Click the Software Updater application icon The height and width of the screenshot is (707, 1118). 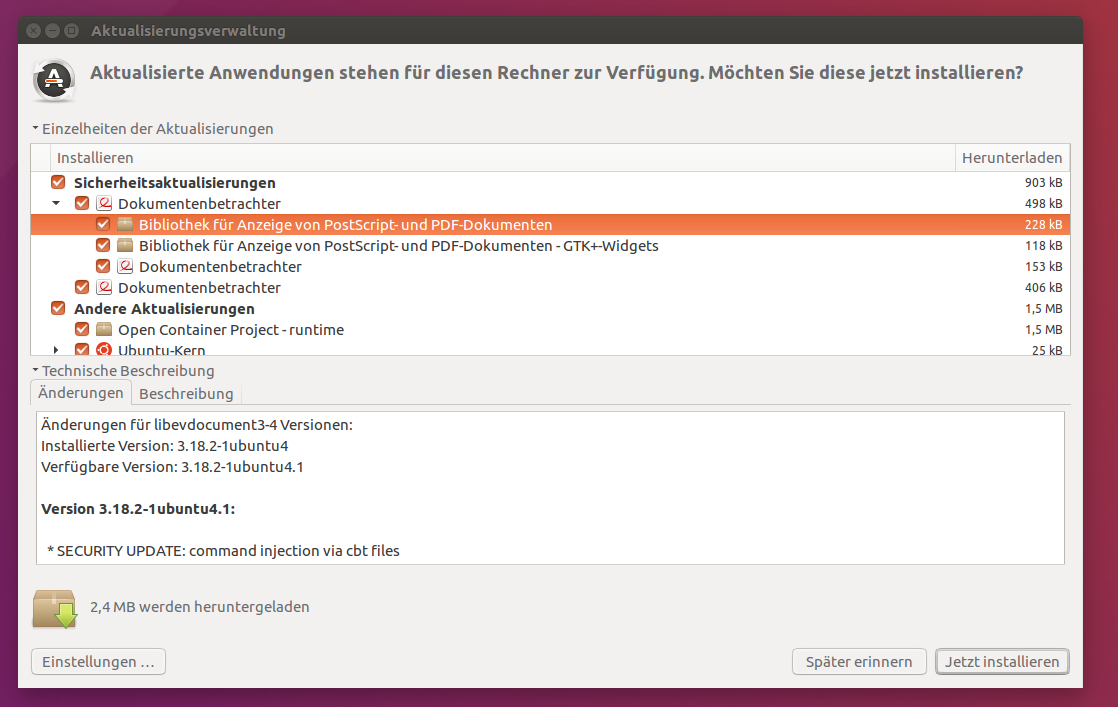click(54, 81)
